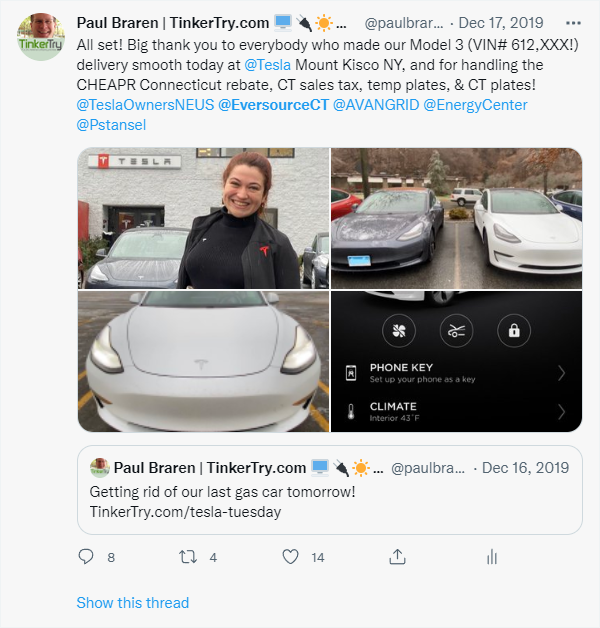
Task: Open the @Pstansel mention link
Action: click(x=111, y=125)
